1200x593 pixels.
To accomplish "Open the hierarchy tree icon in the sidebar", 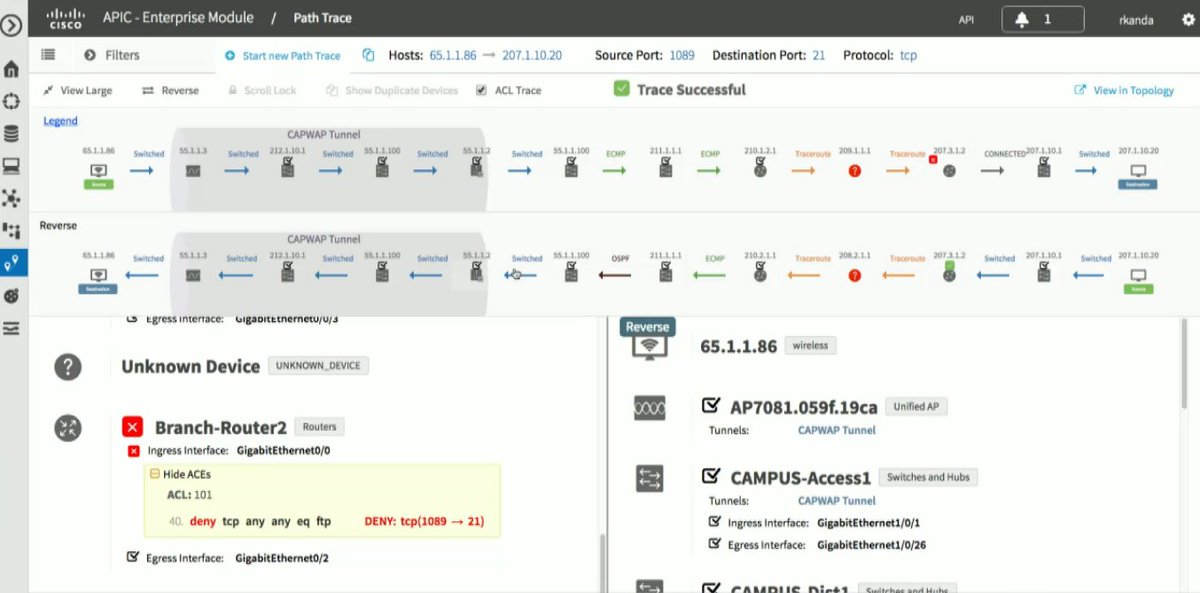I will [x=12, y=231].
